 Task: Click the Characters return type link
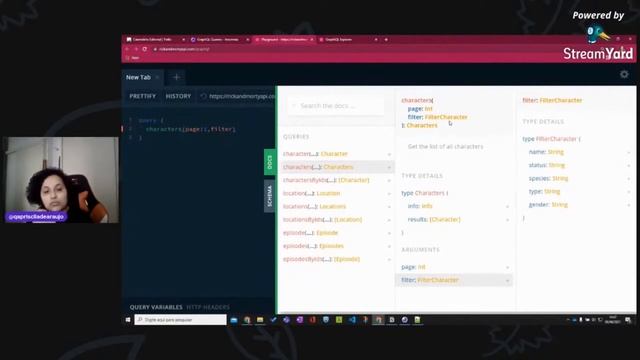click(422, 125)
